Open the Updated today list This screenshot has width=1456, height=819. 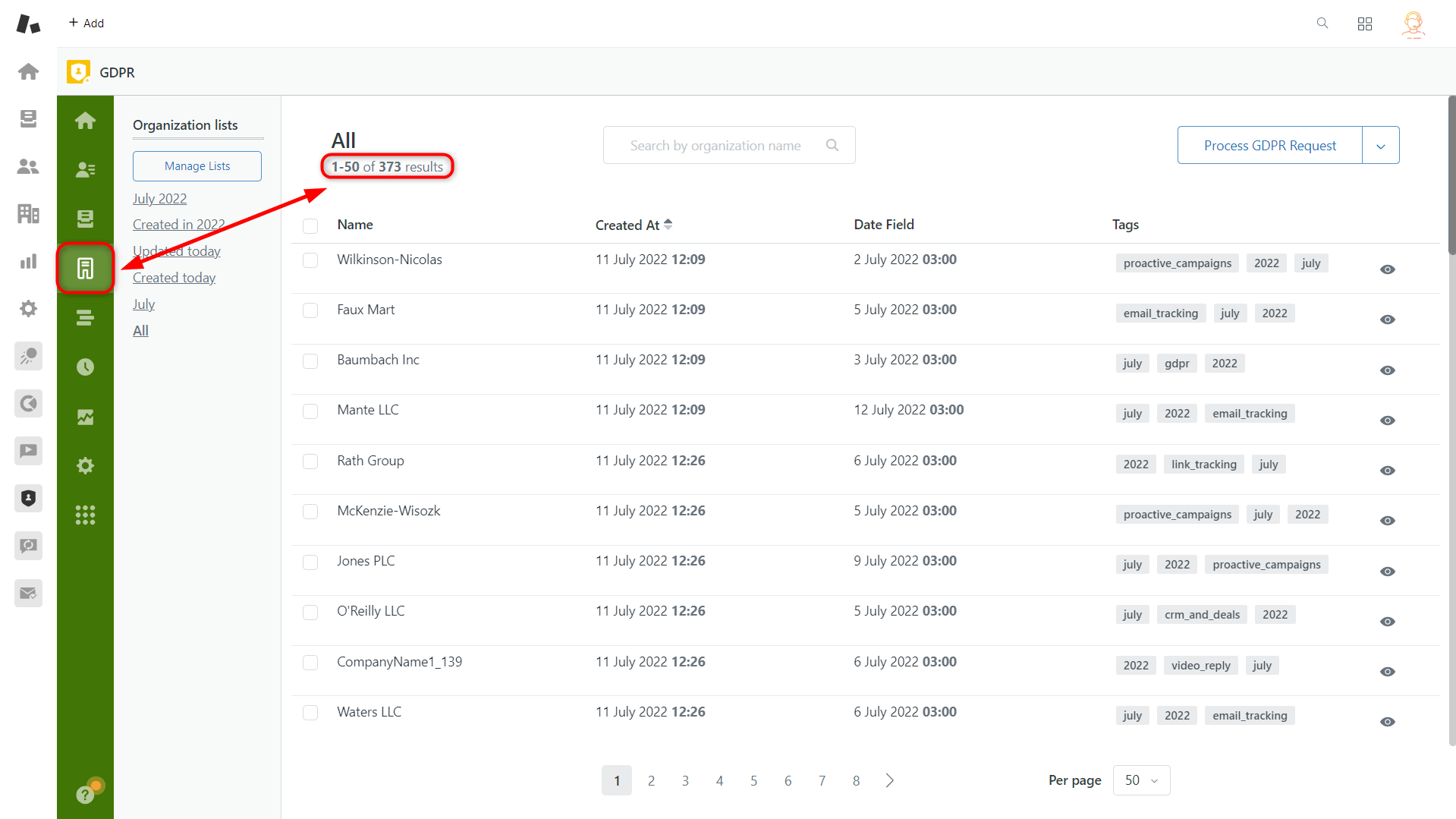coord(177,251)
